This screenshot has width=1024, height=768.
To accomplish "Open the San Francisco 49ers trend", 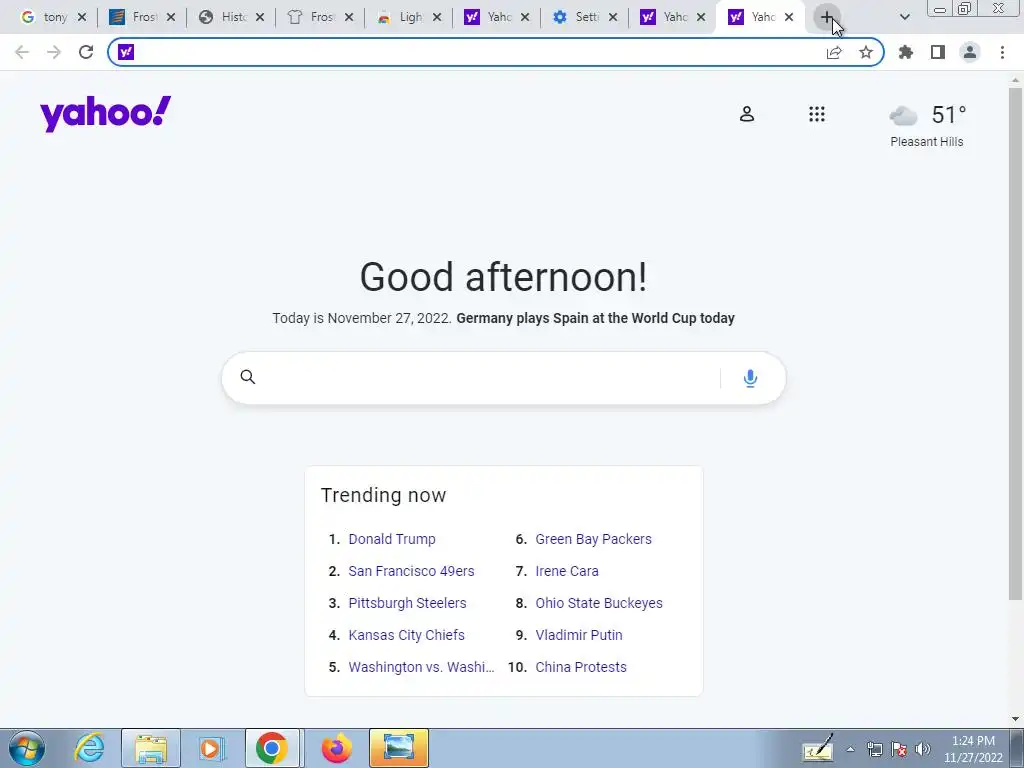I will pos(411,571).
